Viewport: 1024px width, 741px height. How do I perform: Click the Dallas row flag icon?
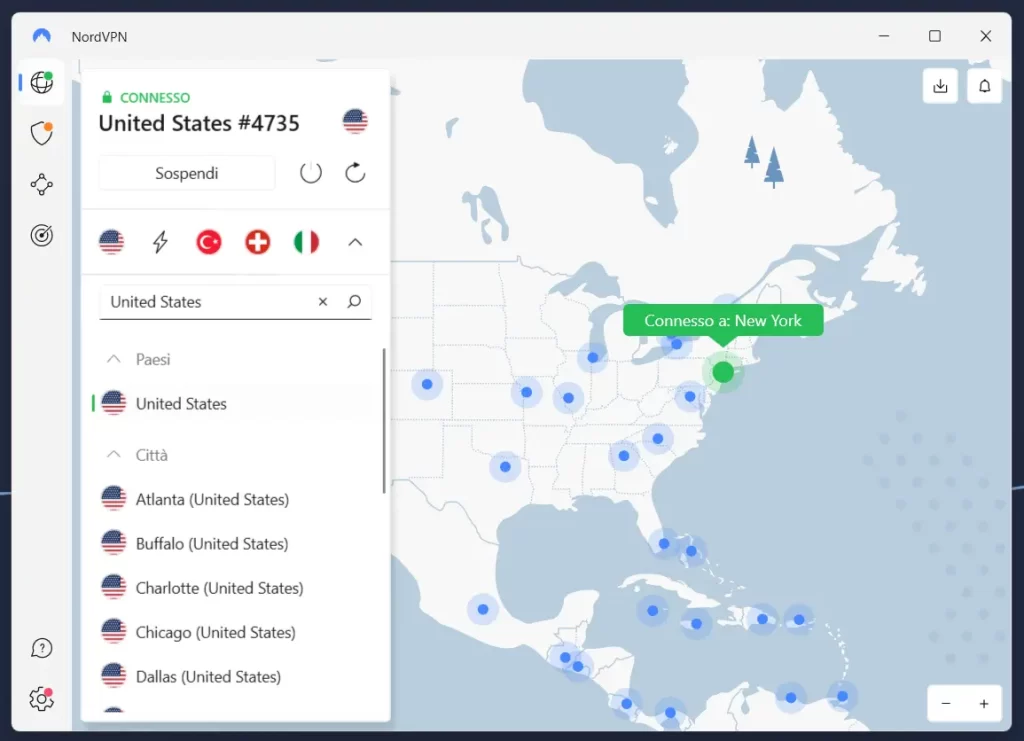click(x=114, y=676)
